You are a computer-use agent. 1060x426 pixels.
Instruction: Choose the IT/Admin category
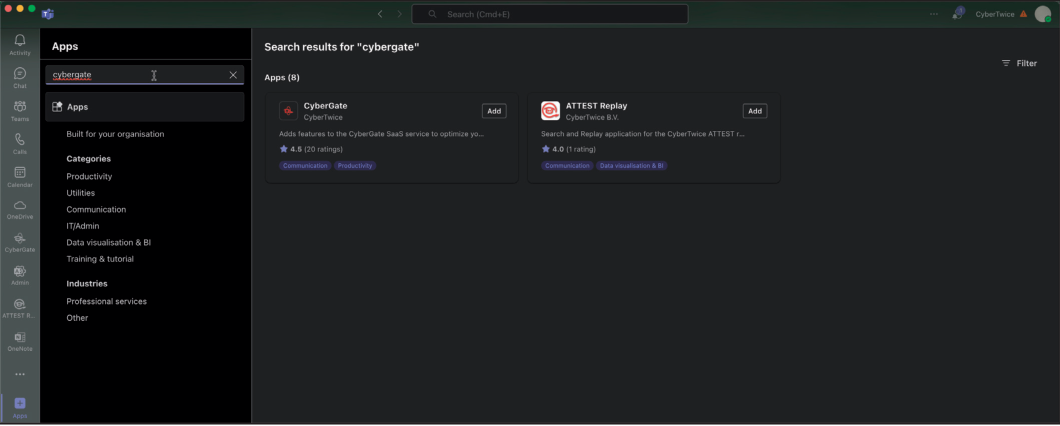82,226
